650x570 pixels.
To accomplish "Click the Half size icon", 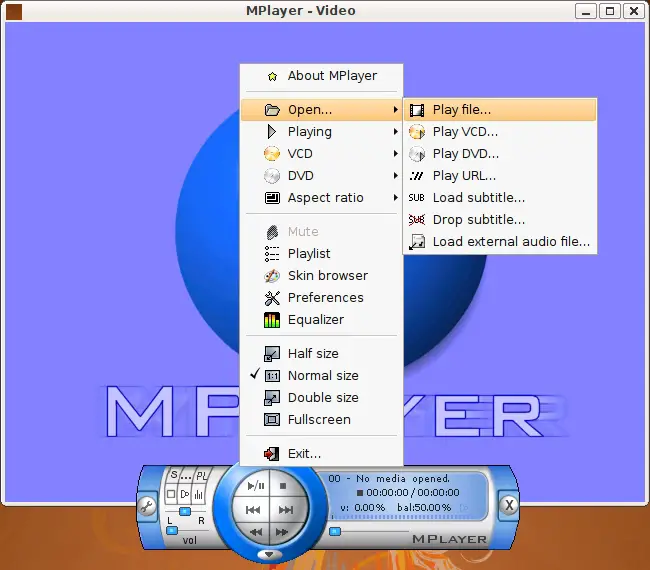I will coord(272,354).
